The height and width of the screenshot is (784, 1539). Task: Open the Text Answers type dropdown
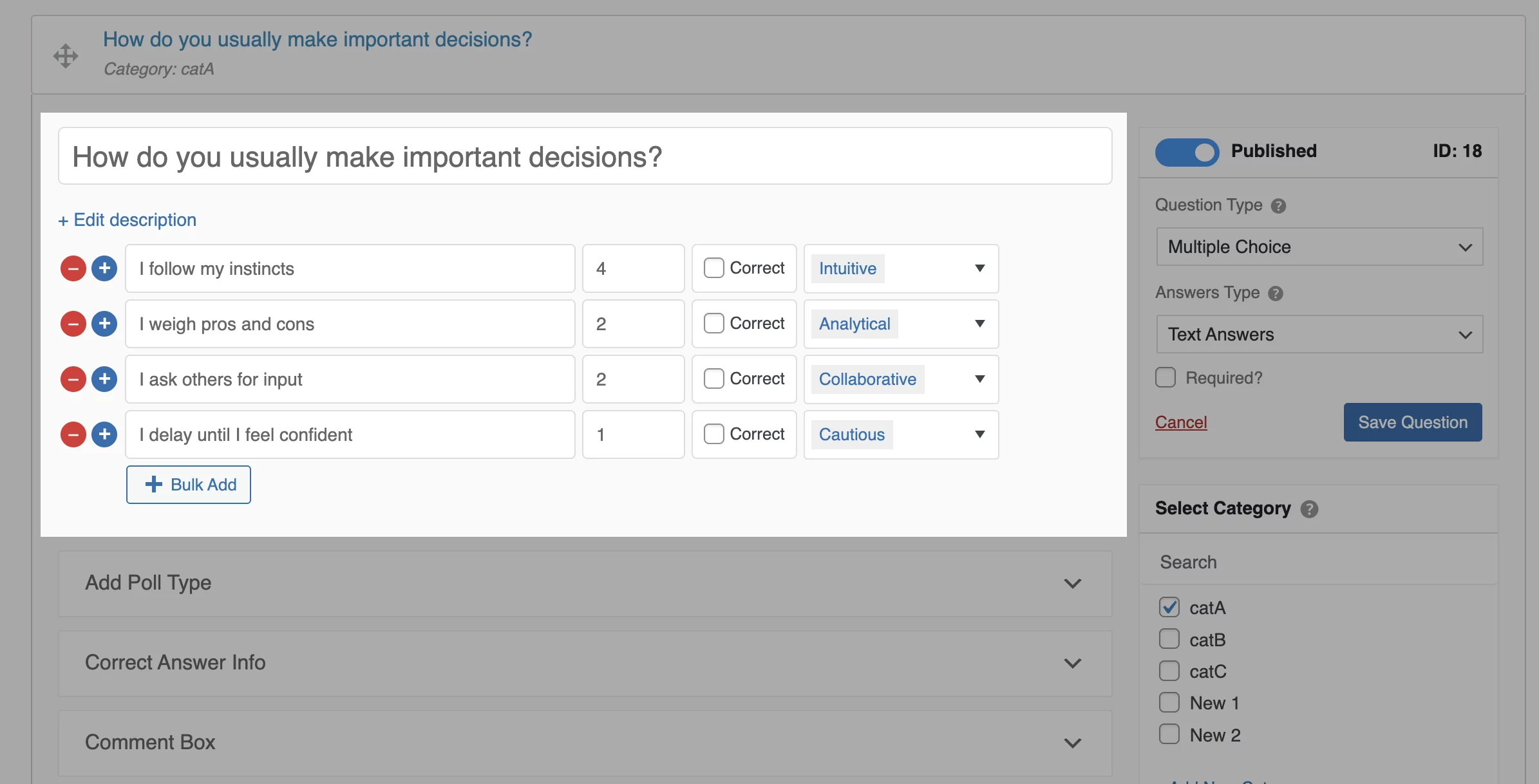click(x=1319, y=334)
